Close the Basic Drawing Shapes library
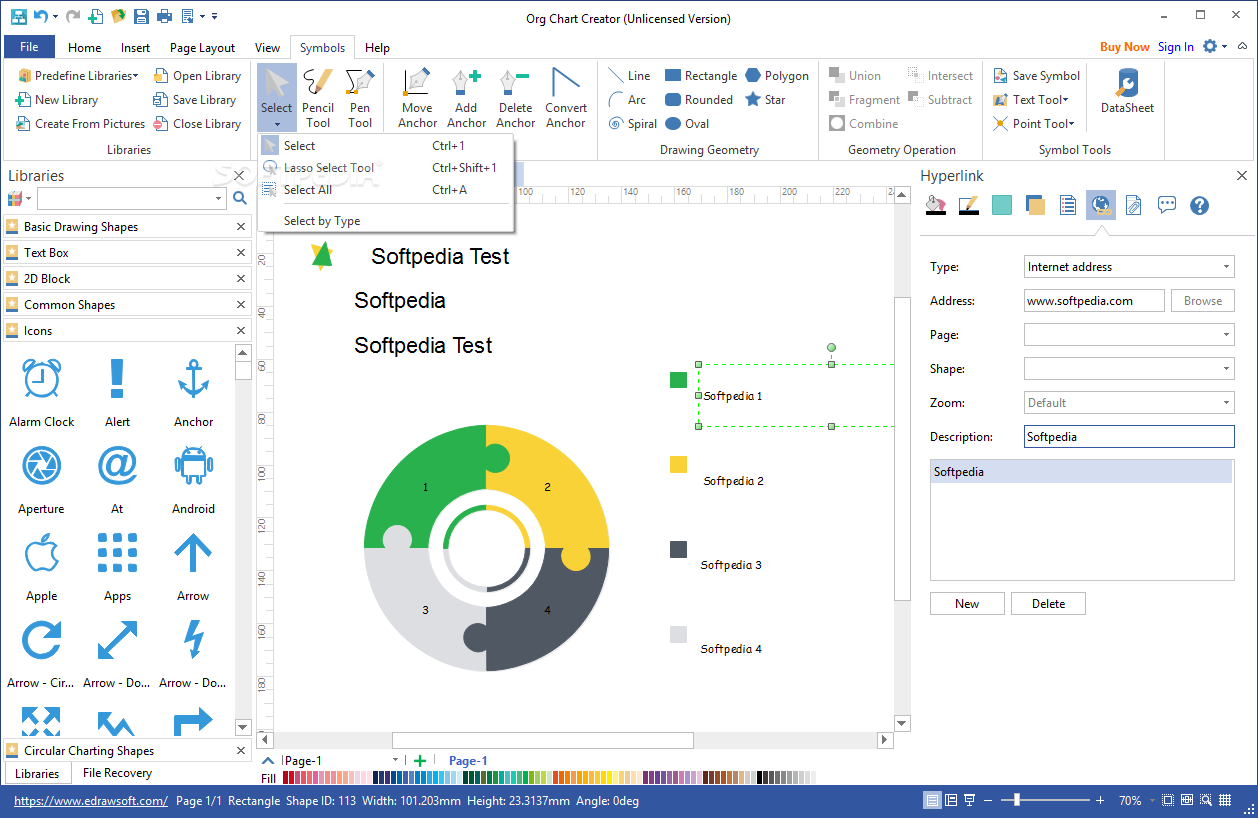The height and width of the screenshot is (818, 1258). pyautogui.click(x=241, y=227)
